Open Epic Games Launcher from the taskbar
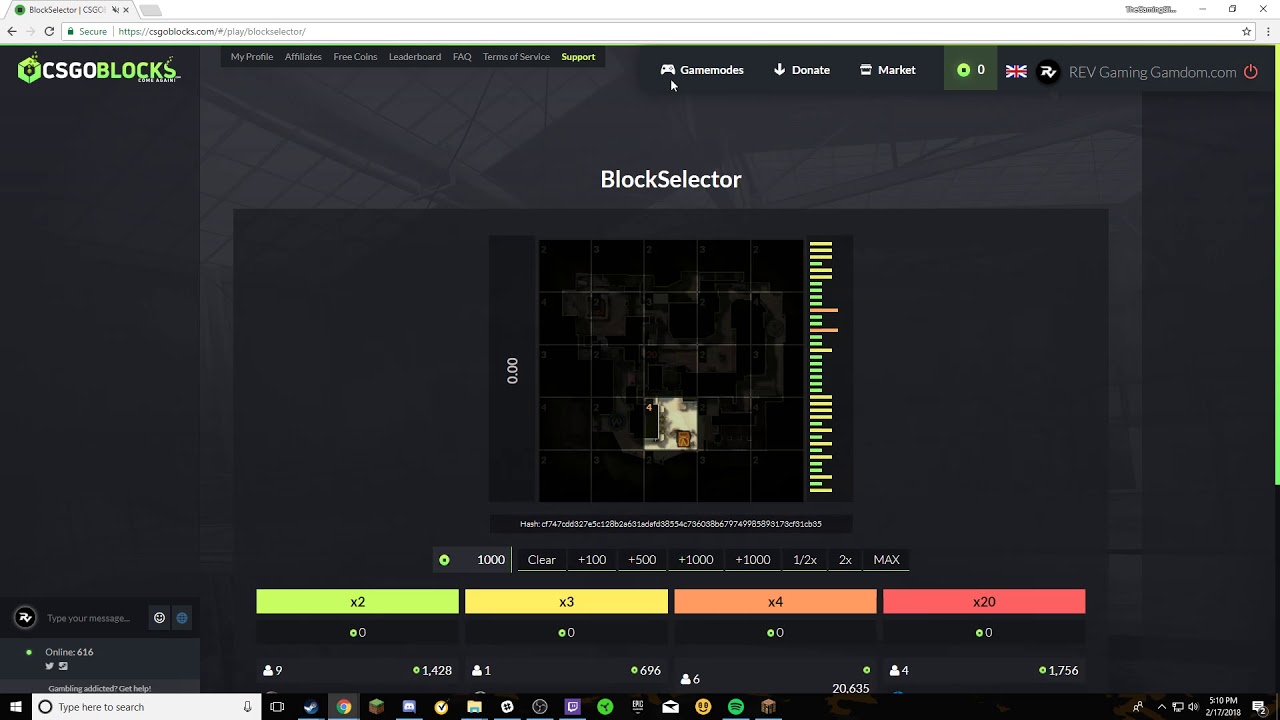Image resolution: width=1280 pixels, height=720 pixels. (638, 707)
